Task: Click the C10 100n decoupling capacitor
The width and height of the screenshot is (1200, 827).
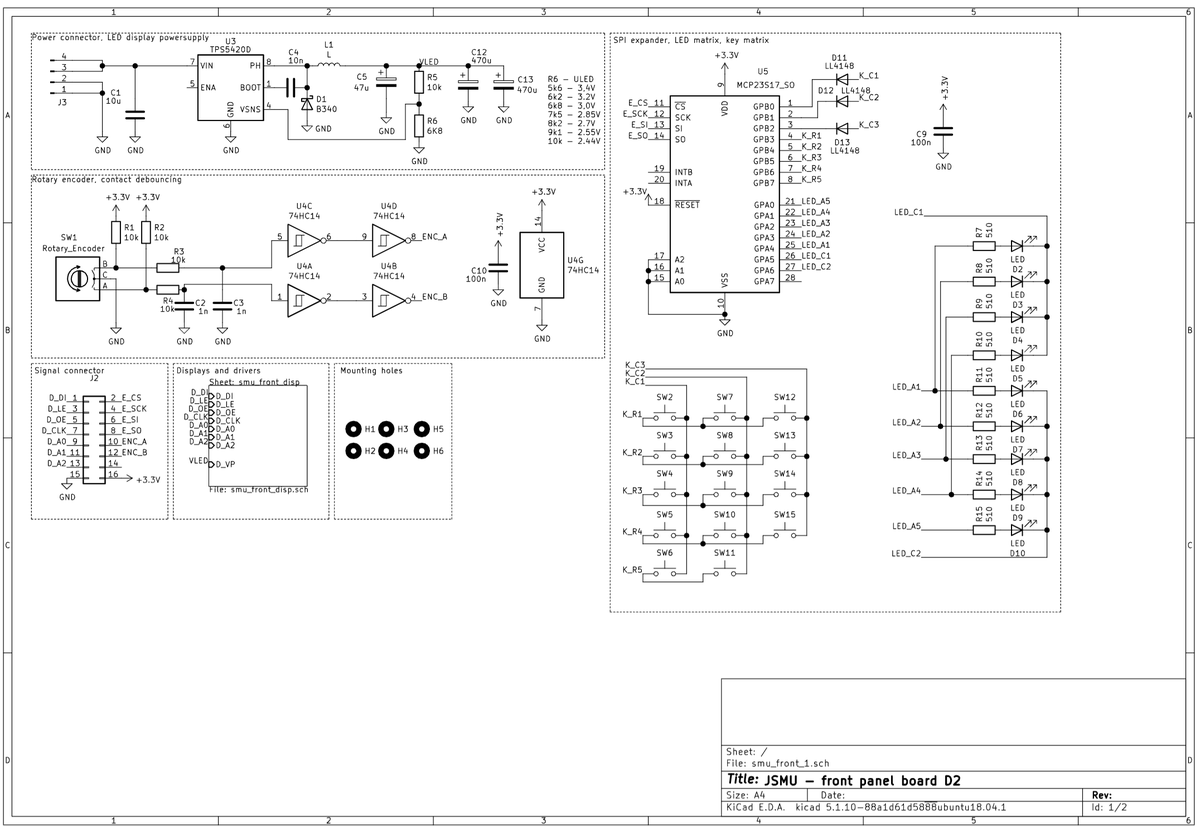Action: point(499,266)
